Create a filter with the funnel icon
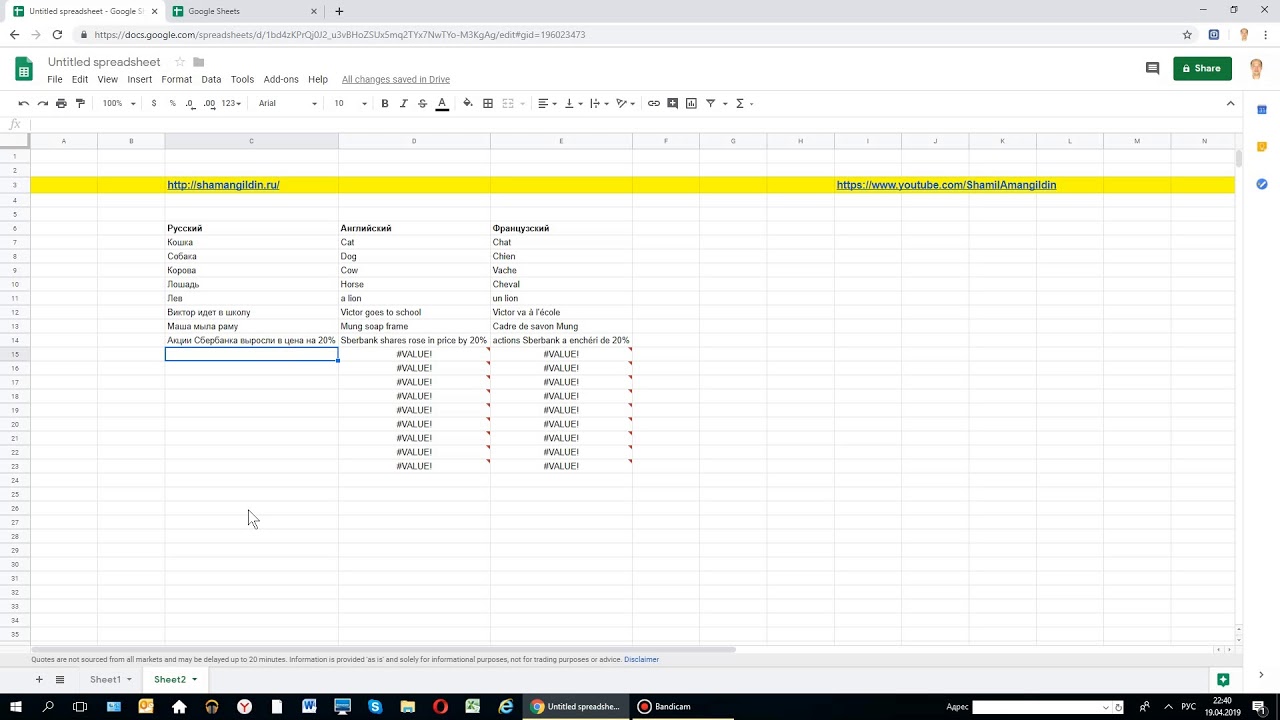Screen dimensions: 1280x720 710,103
